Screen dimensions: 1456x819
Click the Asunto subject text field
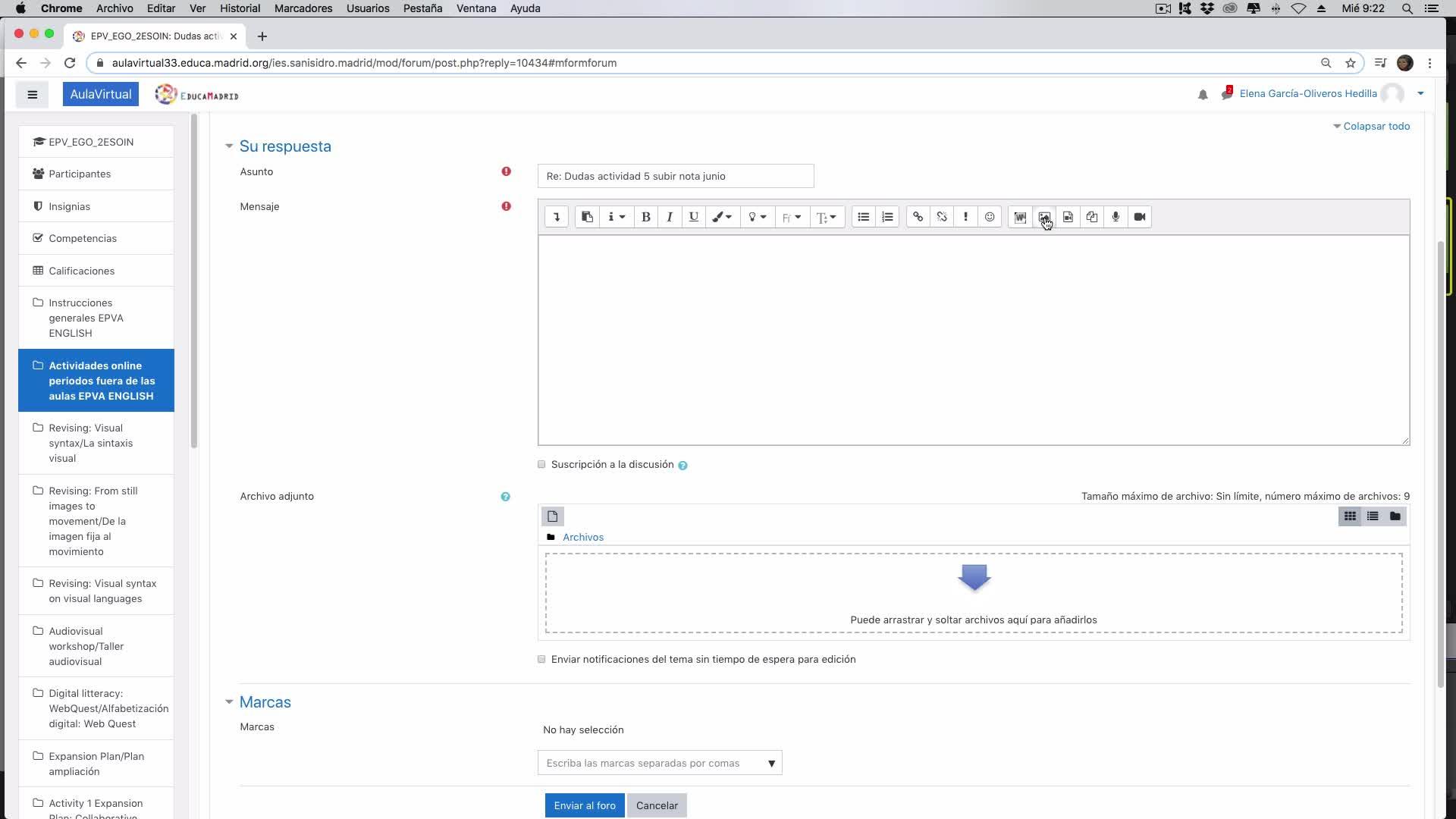(675, 176)
